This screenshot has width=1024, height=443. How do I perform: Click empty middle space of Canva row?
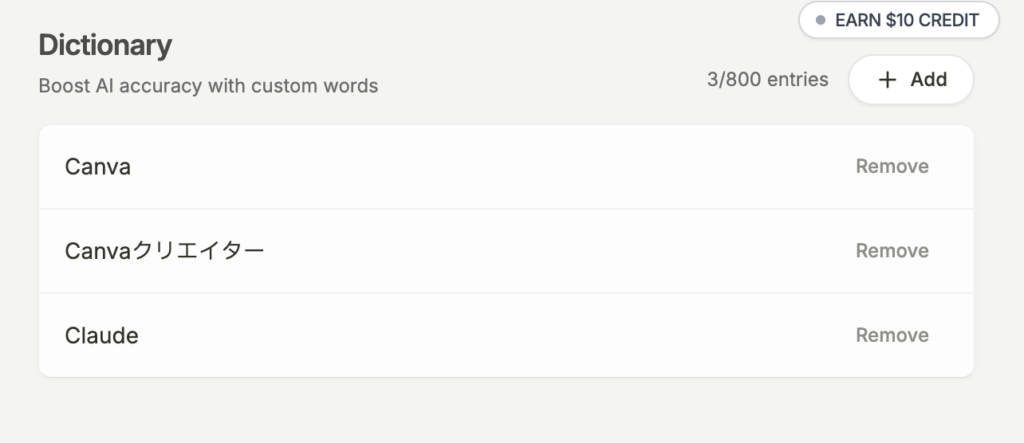click(480, 167)
